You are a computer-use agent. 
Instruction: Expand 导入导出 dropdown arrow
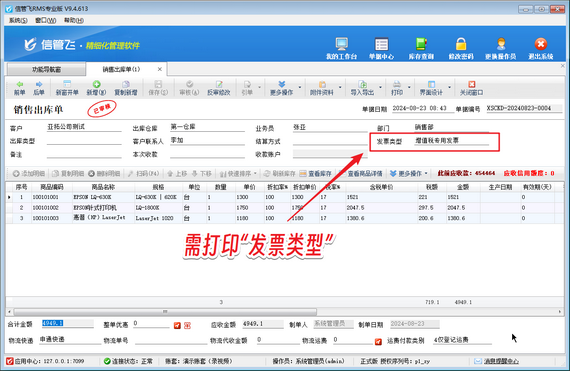(x=380, y=88)
